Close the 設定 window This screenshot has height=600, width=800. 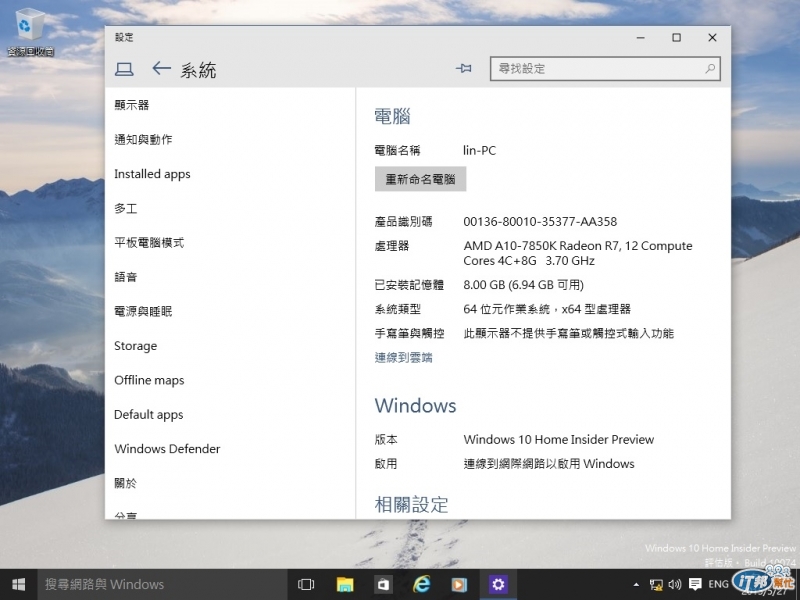(x=712, y=37)
